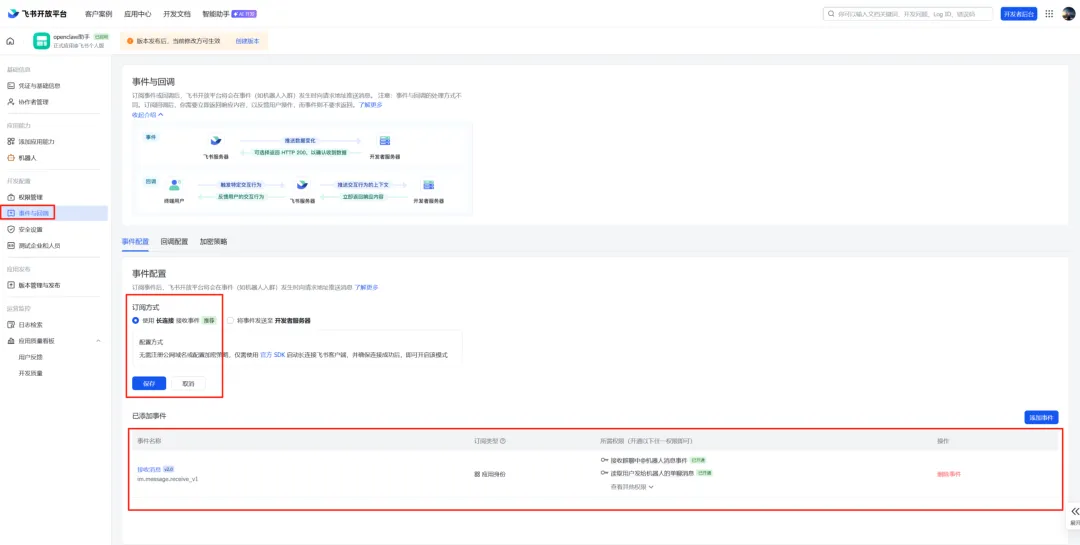Screen dimensions: 1080x545
Task: Click the 读取用户发给机器人的单聊消息 permission
Action: pos(652,473)
